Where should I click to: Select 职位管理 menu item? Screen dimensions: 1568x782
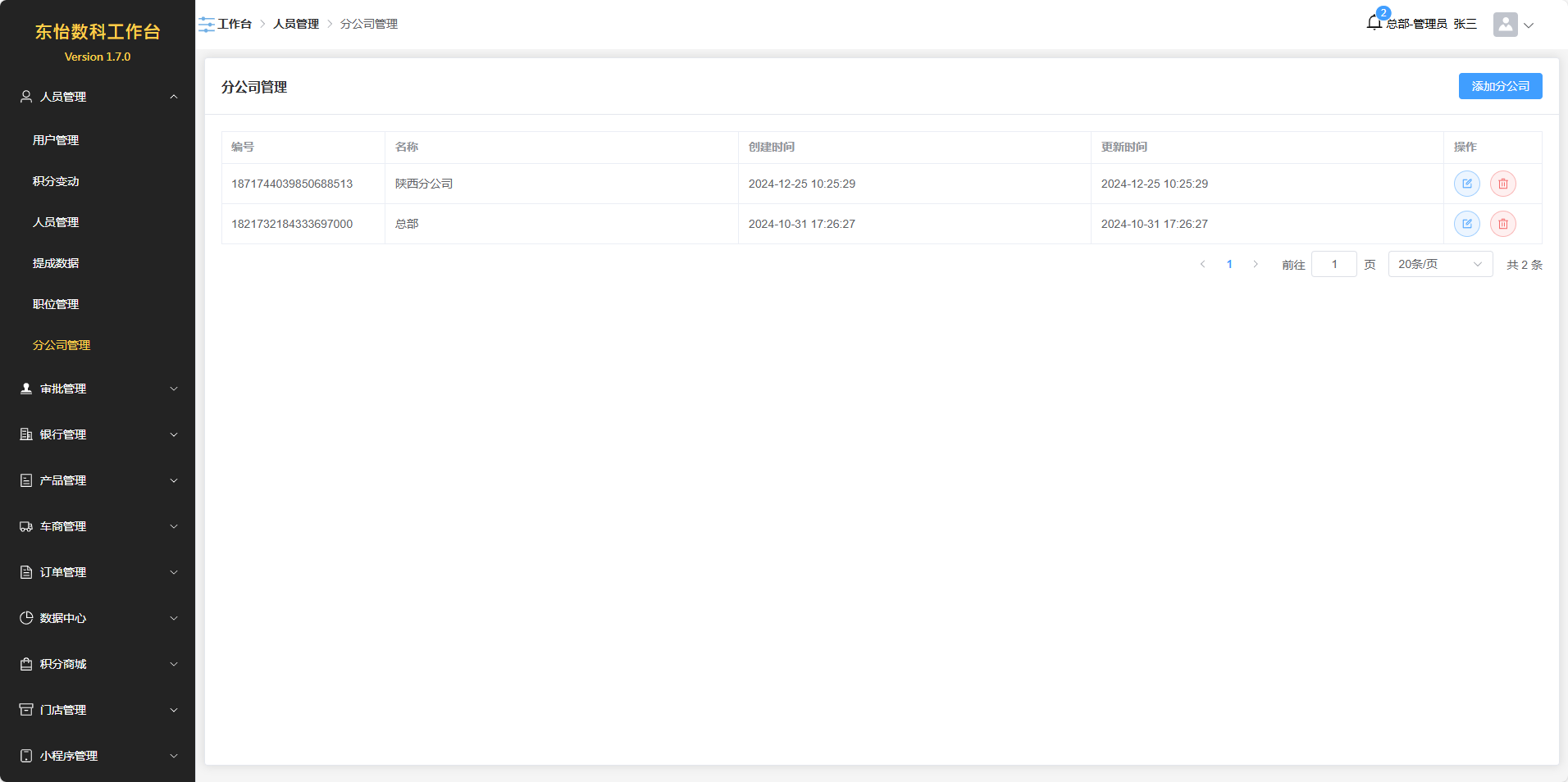[x=56, y=304]
